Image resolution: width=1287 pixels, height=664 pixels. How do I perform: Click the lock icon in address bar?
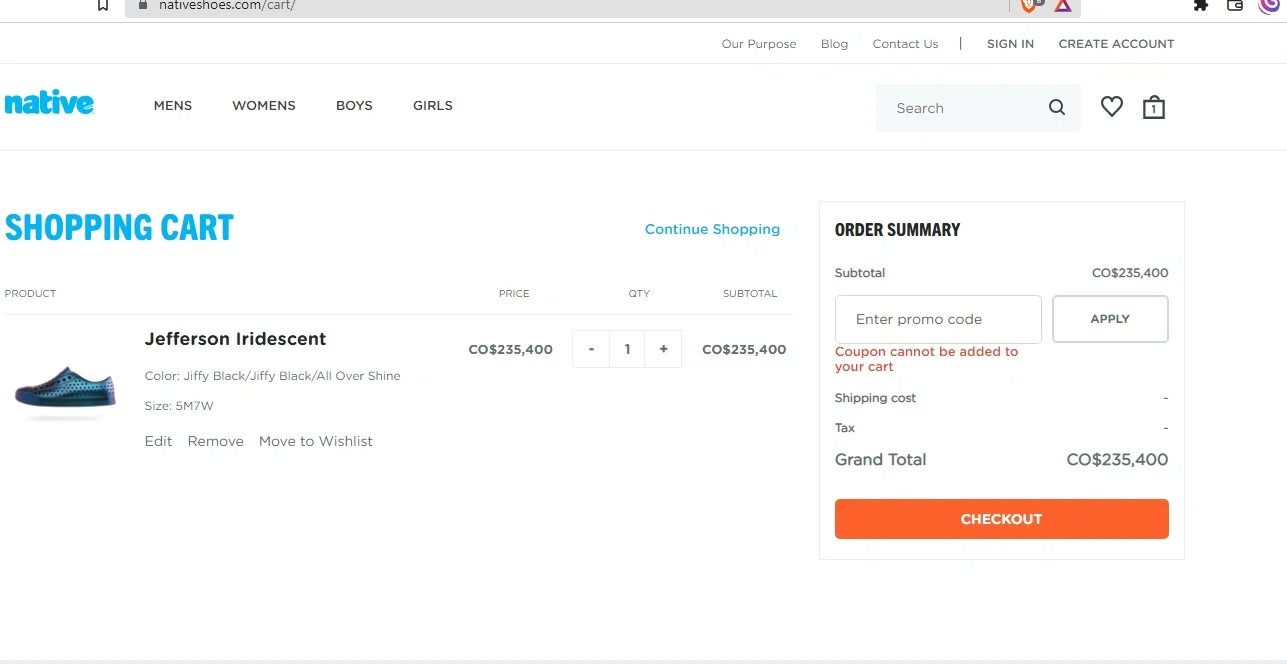pos(143,5)
